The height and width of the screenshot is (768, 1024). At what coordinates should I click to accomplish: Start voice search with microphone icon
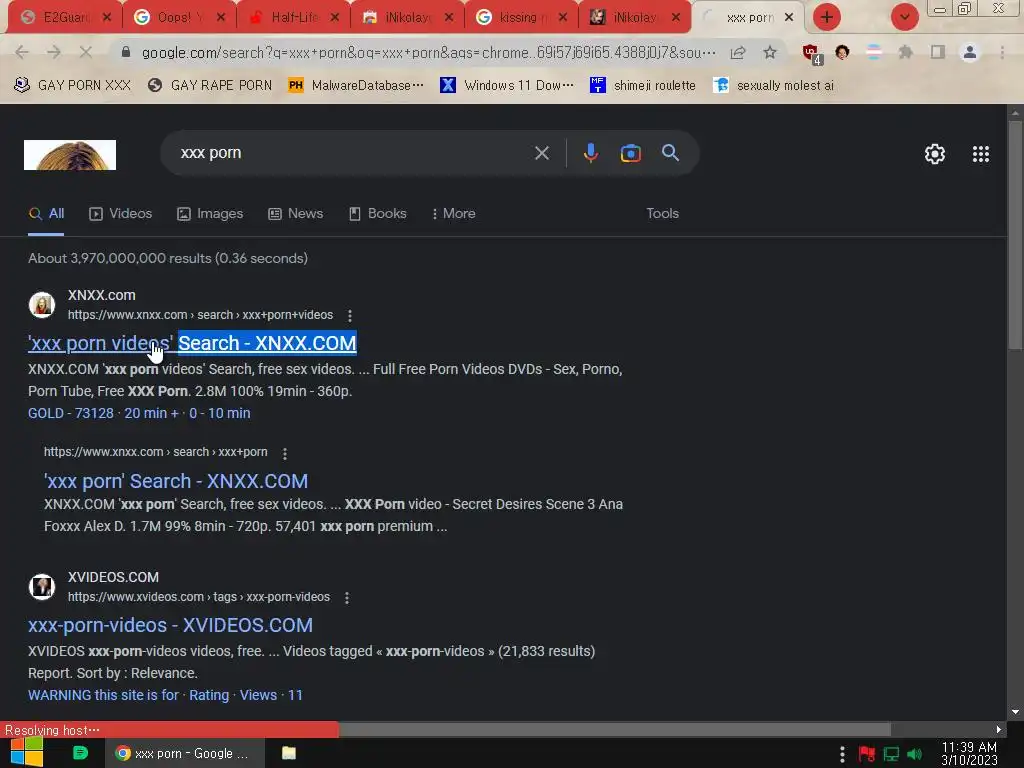pyautogui.click(x=590, y=153)
